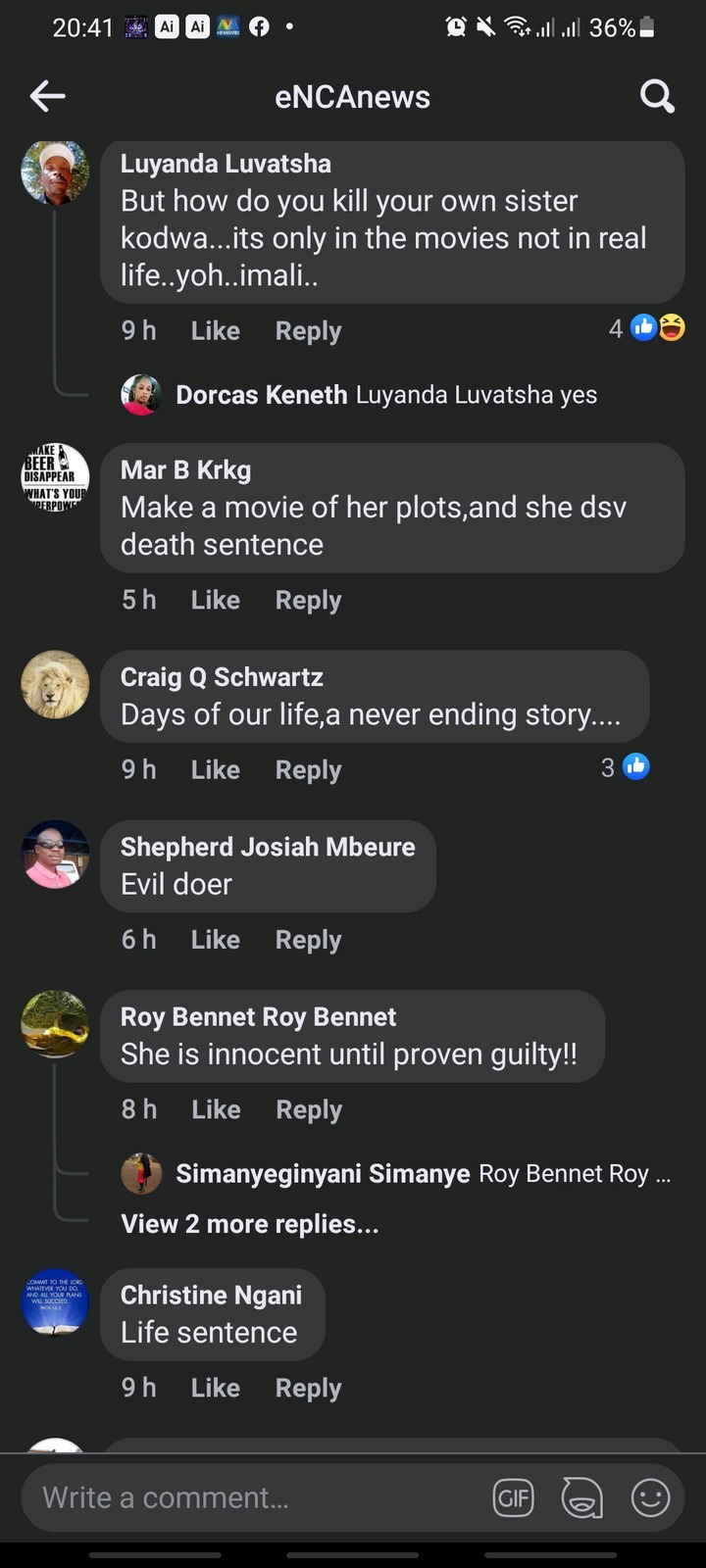
Task: Like Shepherd Josiah Mbeure's comment
Action: coord(215,940)
